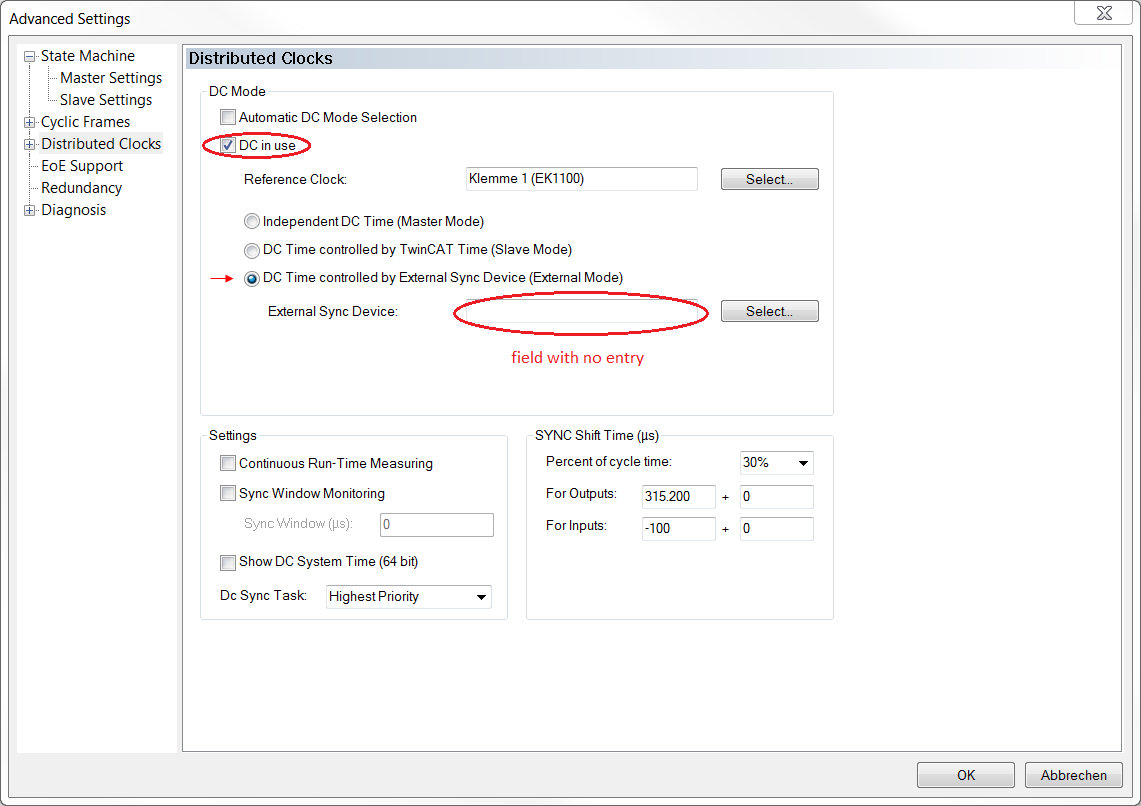Click the For Inputs value -100 field
The width and height of the screenshot is (1141, 806).
pyautogui.click(x=678, y=528)
